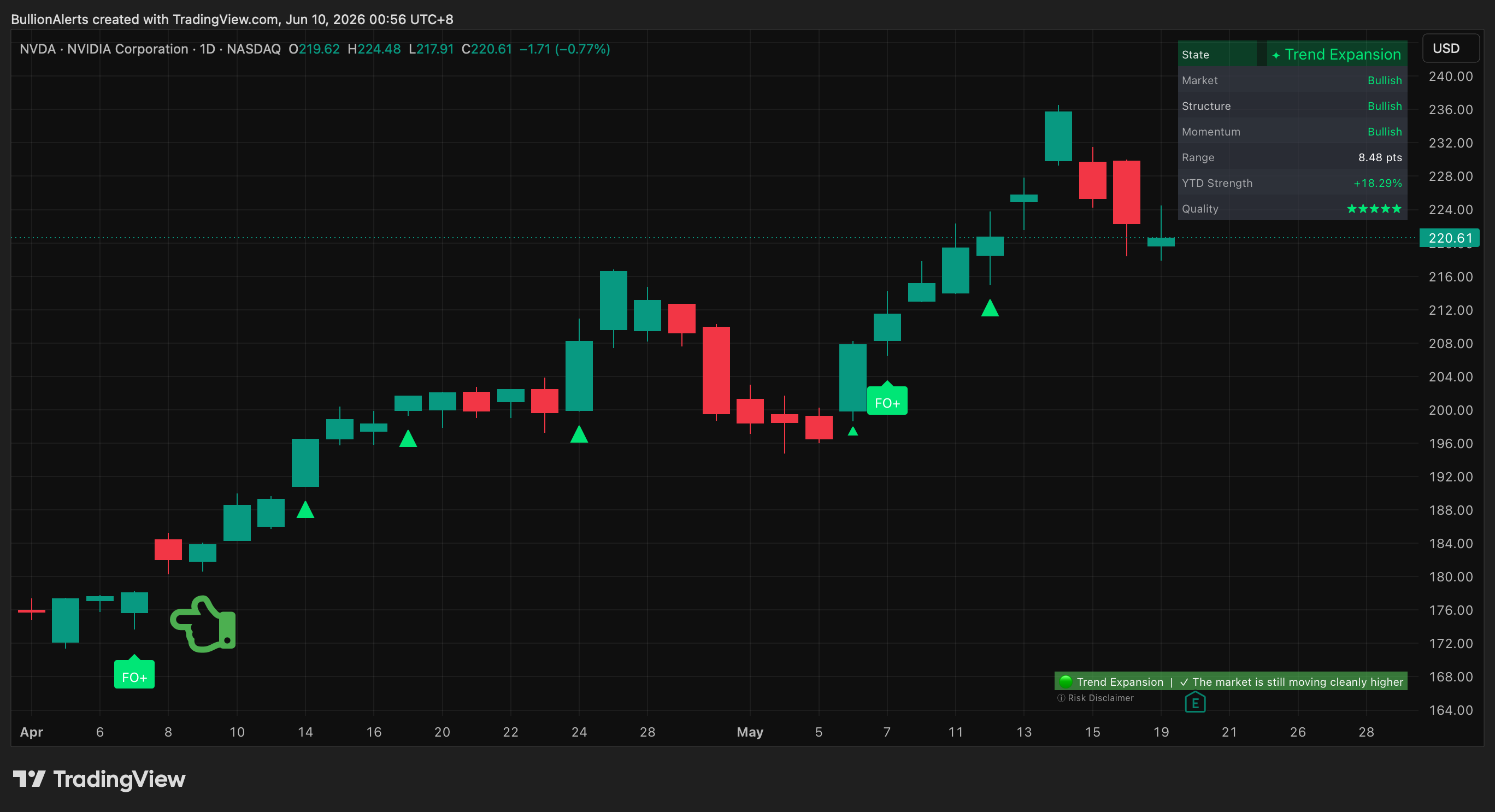This screenshot has width=1495, height=812.
Task: Click the low price L217.91 value
Action: (x=431, y=49)
